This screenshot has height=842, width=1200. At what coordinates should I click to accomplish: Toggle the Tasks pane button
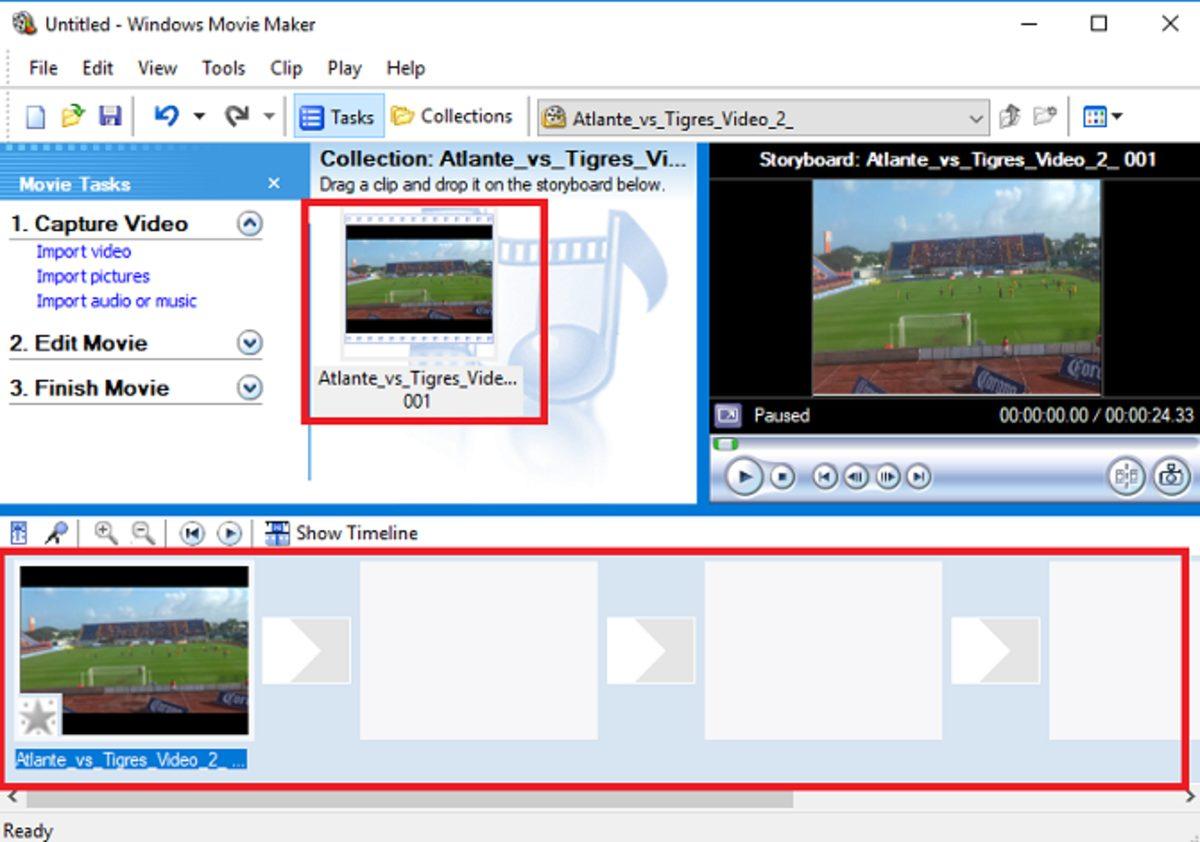point(338,117)
